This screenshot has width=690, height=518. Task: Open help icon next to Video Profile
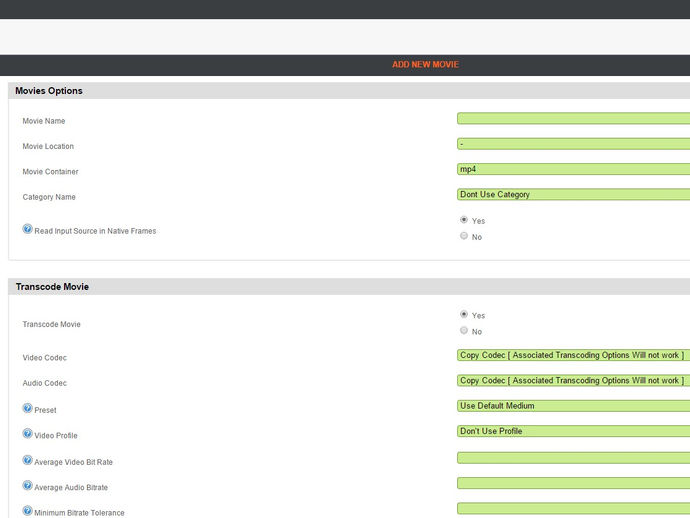pos(27,434)
